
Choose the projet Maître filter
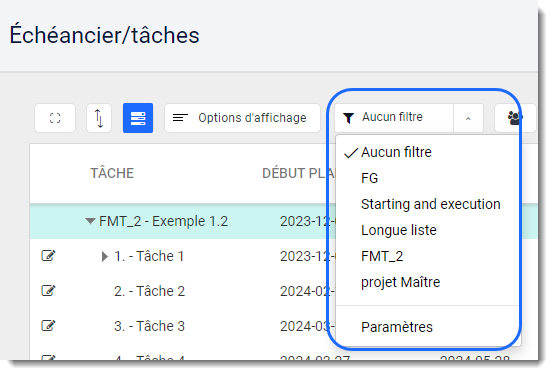pos(400,282)
